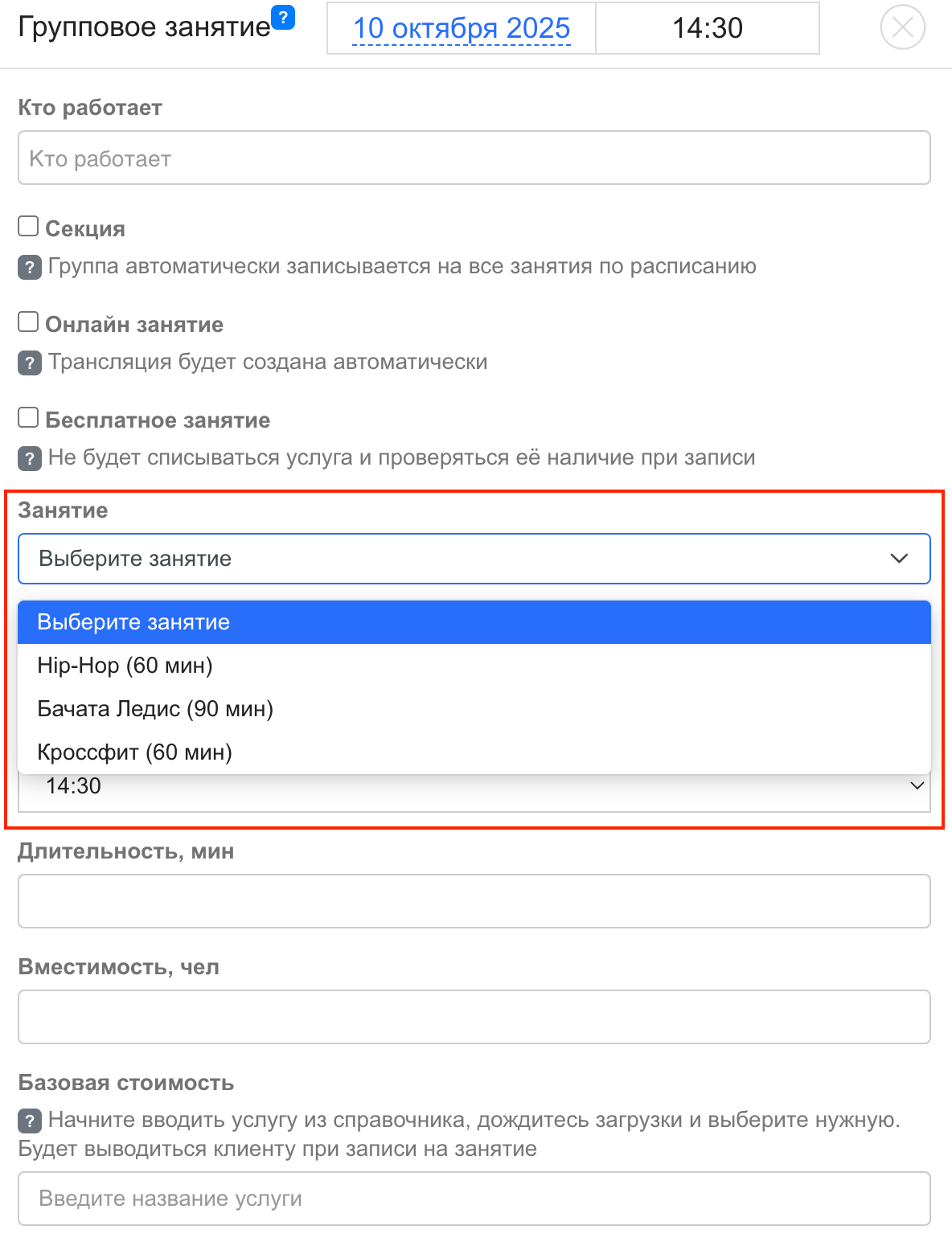The width and height of the screenshot is (952, 1246).
Task: Open the 10 октября 2025 date link
Action: point(462,28)
